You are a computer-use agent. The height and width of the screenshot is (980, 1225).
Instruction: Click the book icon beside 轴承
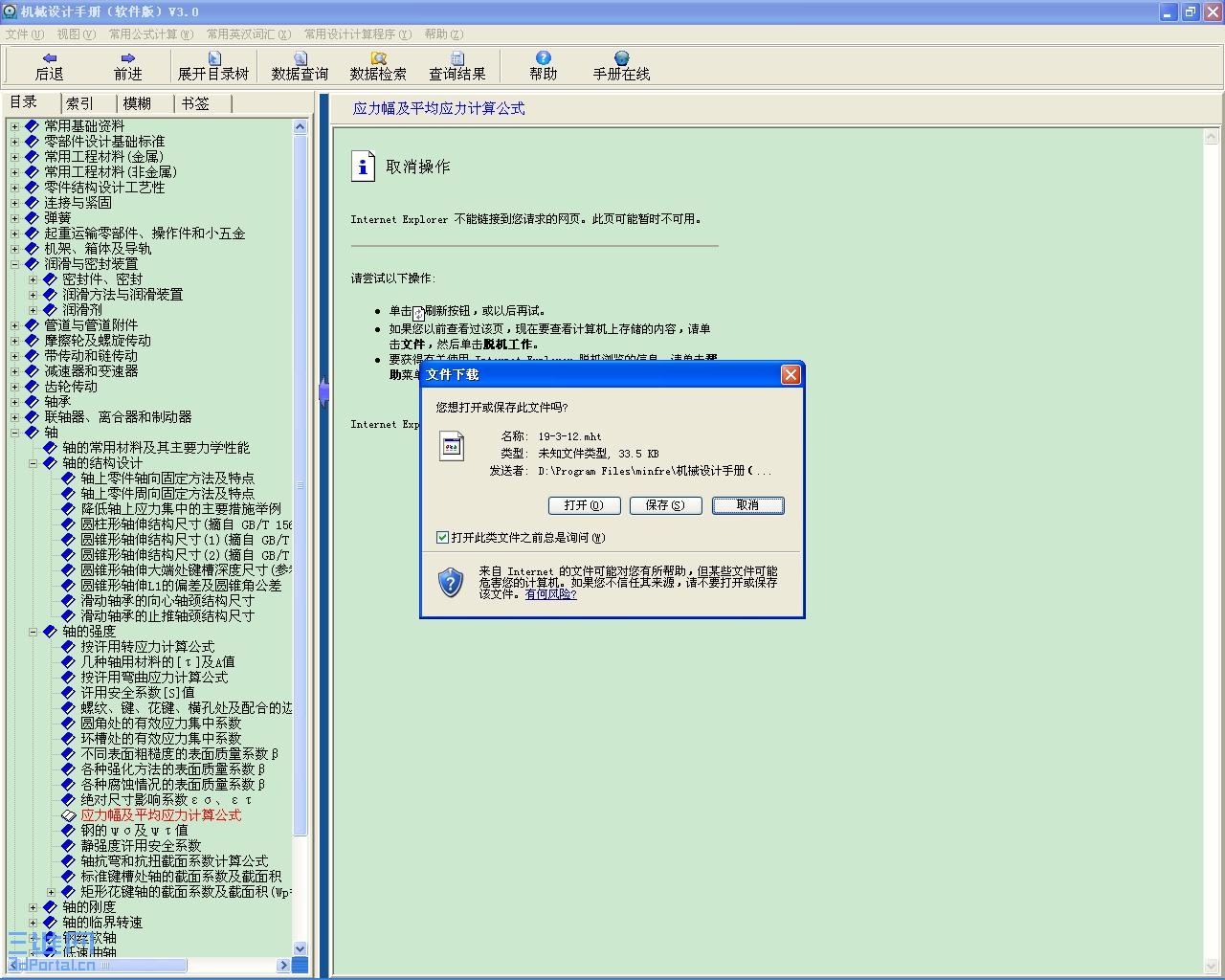pos(32,402)
